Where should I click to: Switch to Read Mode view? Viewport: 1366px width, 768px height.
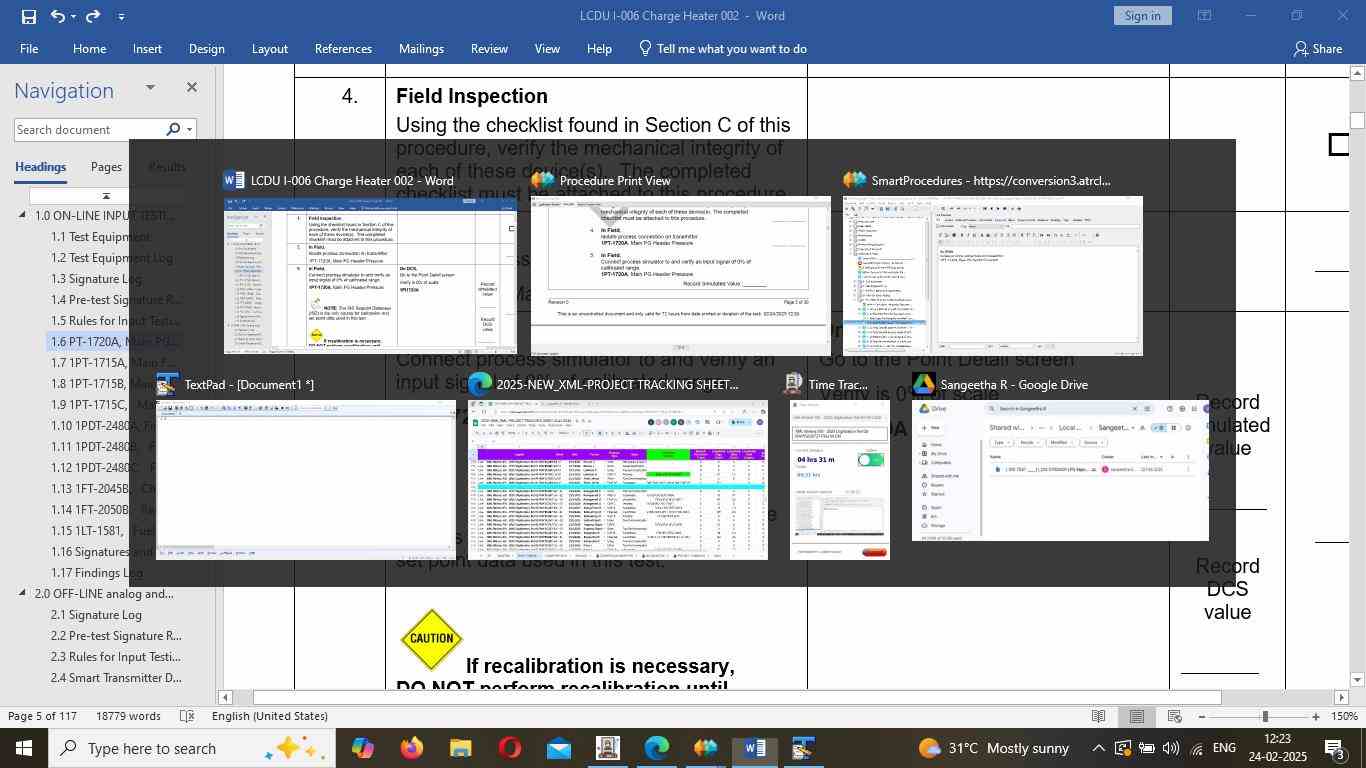coord(1098,716)
